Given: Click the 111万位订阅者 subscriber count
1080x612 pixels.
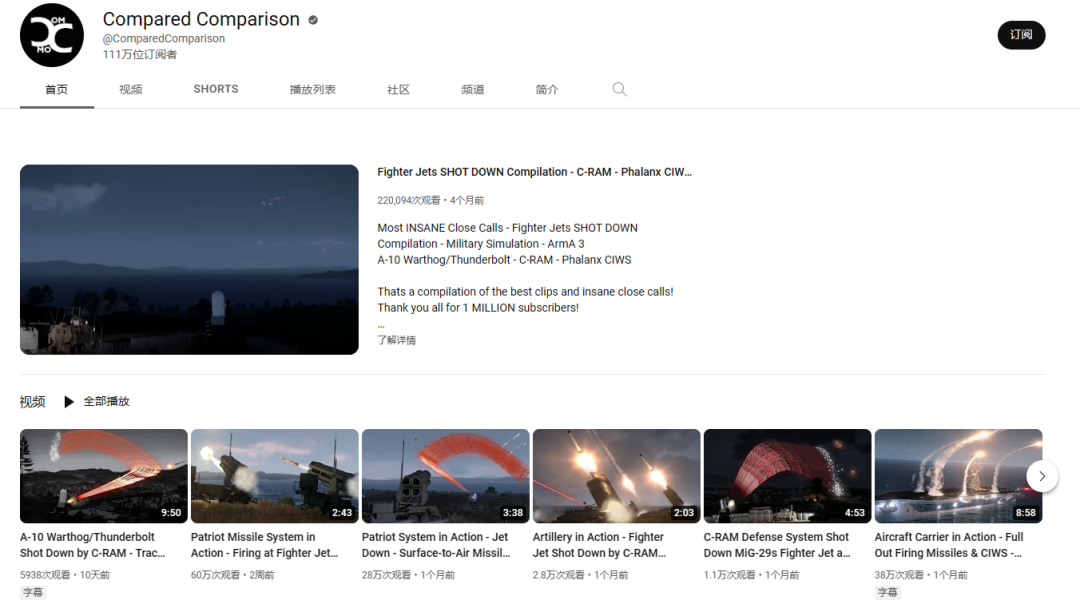Looking at the screenshot, I should tap(140, 54).
